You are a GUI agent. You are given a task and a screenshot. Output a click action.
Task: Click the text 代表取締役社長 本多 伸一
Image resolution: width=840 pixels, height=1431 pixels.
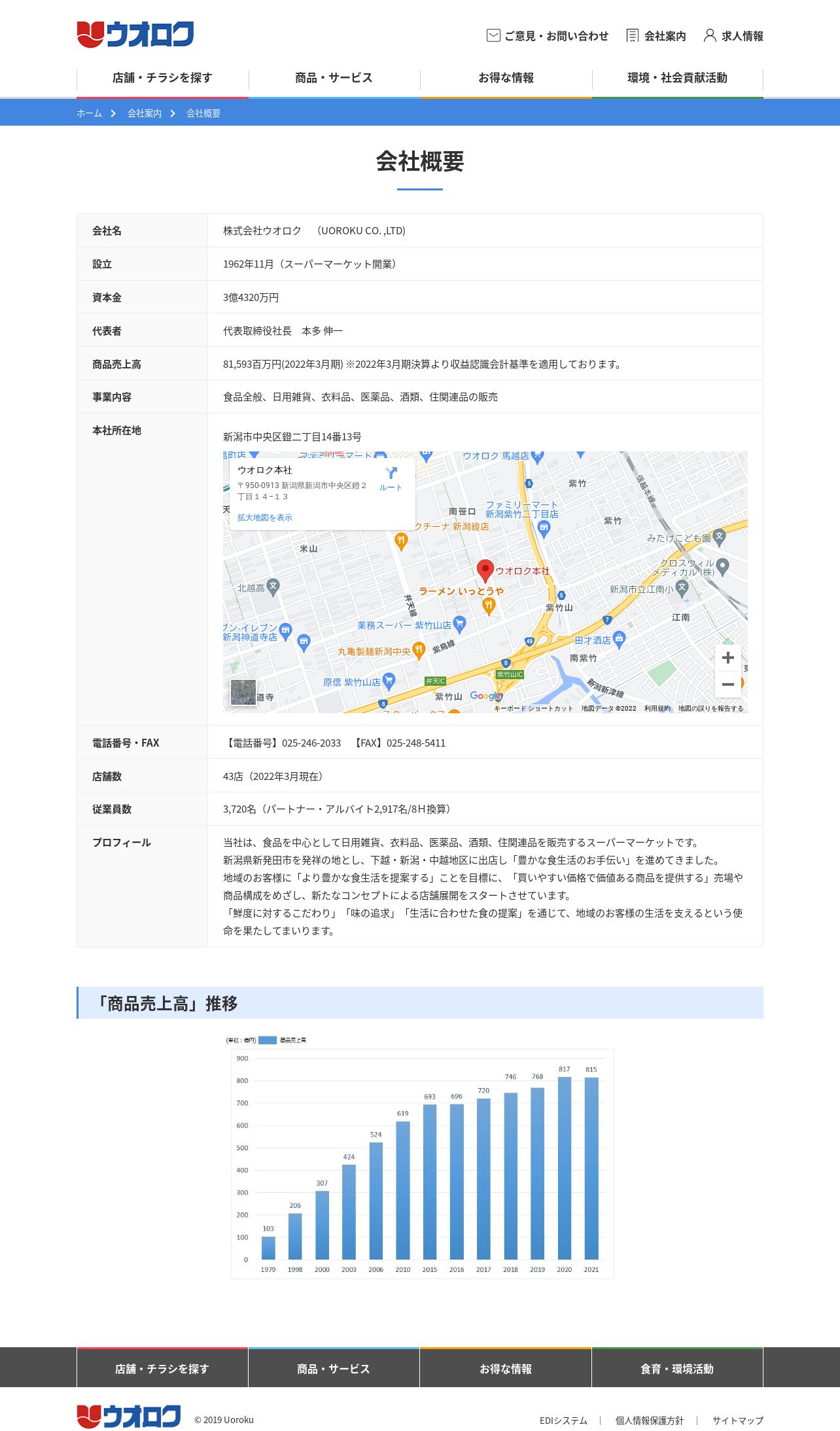click(283, 330)
